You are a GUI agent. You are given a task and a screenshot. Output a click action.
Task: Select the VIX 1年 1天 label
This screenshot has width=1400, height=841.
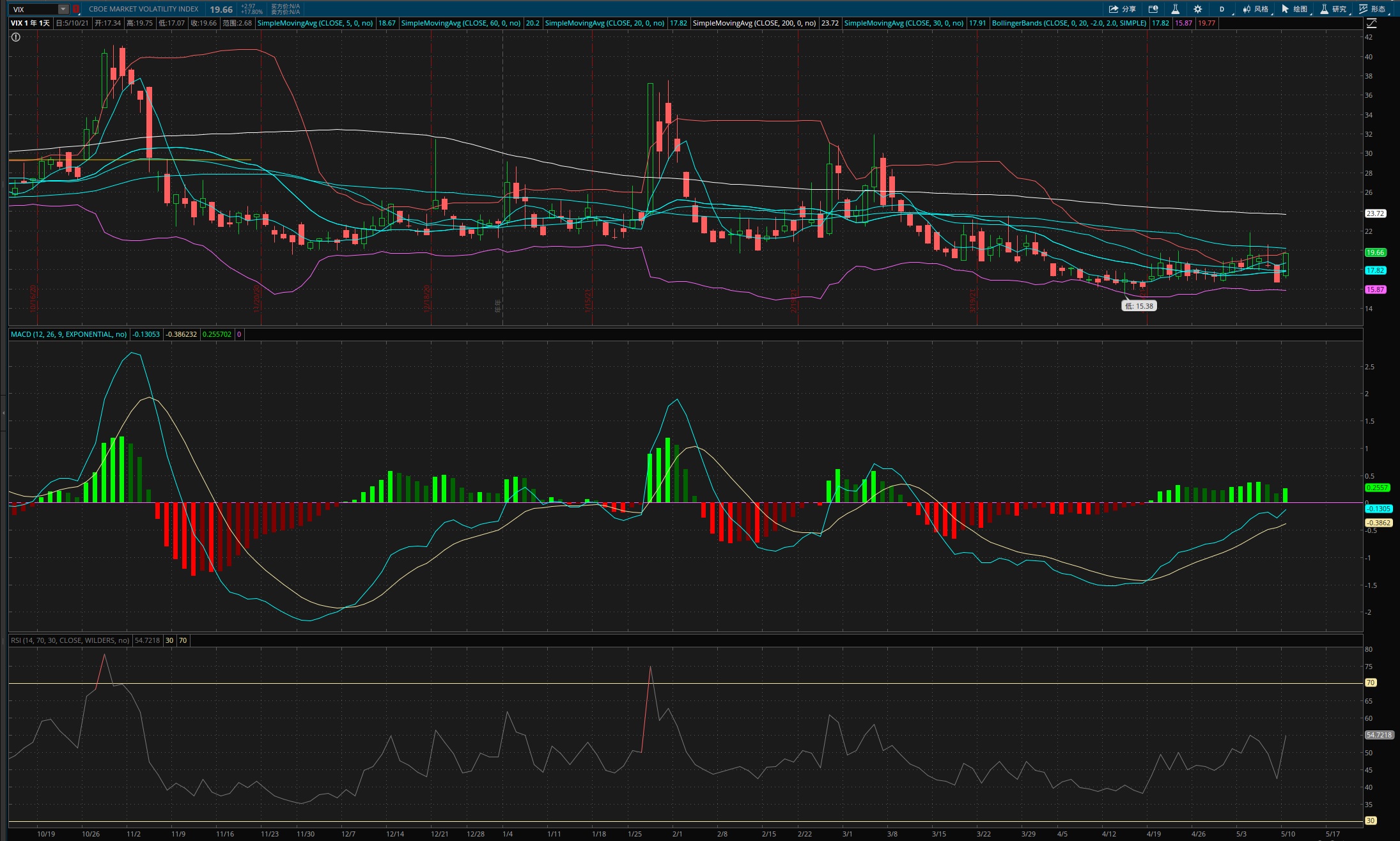click(30, 23)
